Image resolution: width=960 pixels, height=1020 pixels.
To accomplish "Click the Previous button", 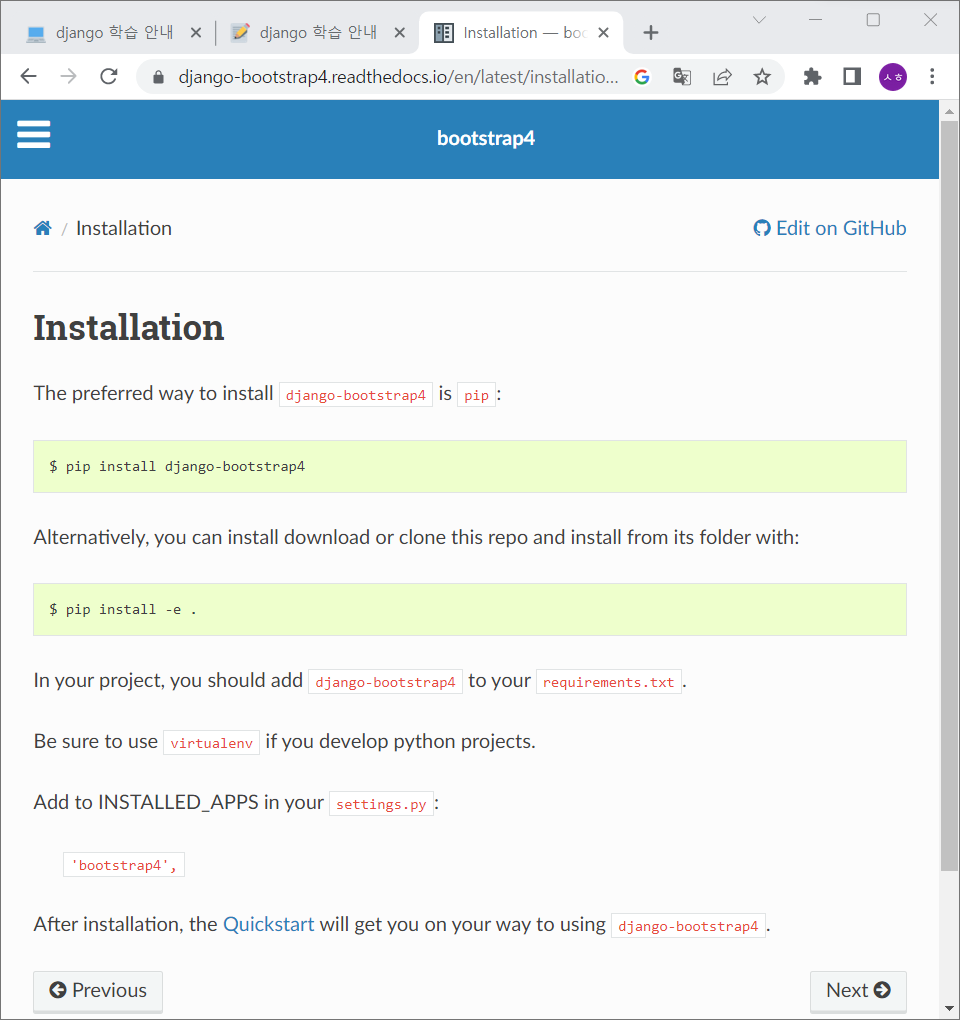I will pyautogui.click(x=98, y=991).
